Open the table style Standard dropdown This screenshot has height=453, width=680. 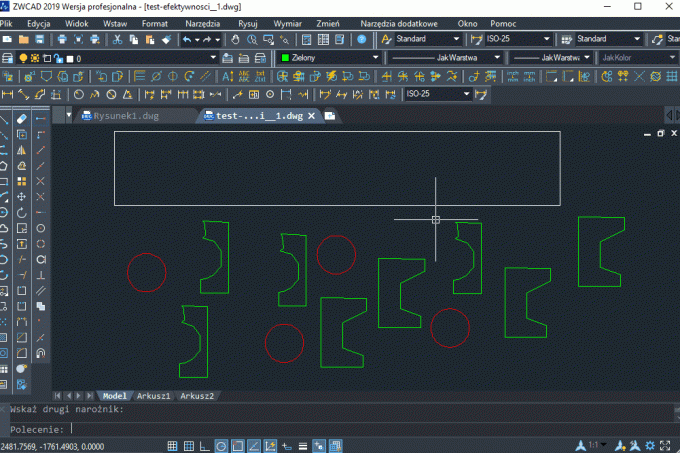637,39
